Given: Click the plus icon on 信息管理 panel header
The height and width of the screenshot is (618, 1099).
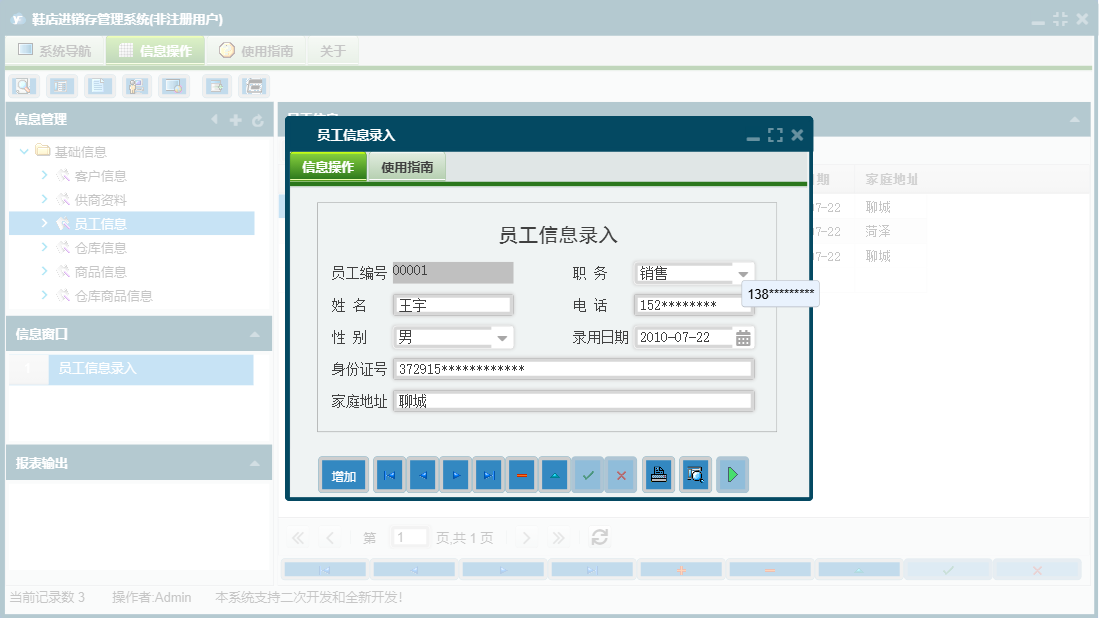Looking at the screenshot, I should pyautogui.click(x=234, y=118).
